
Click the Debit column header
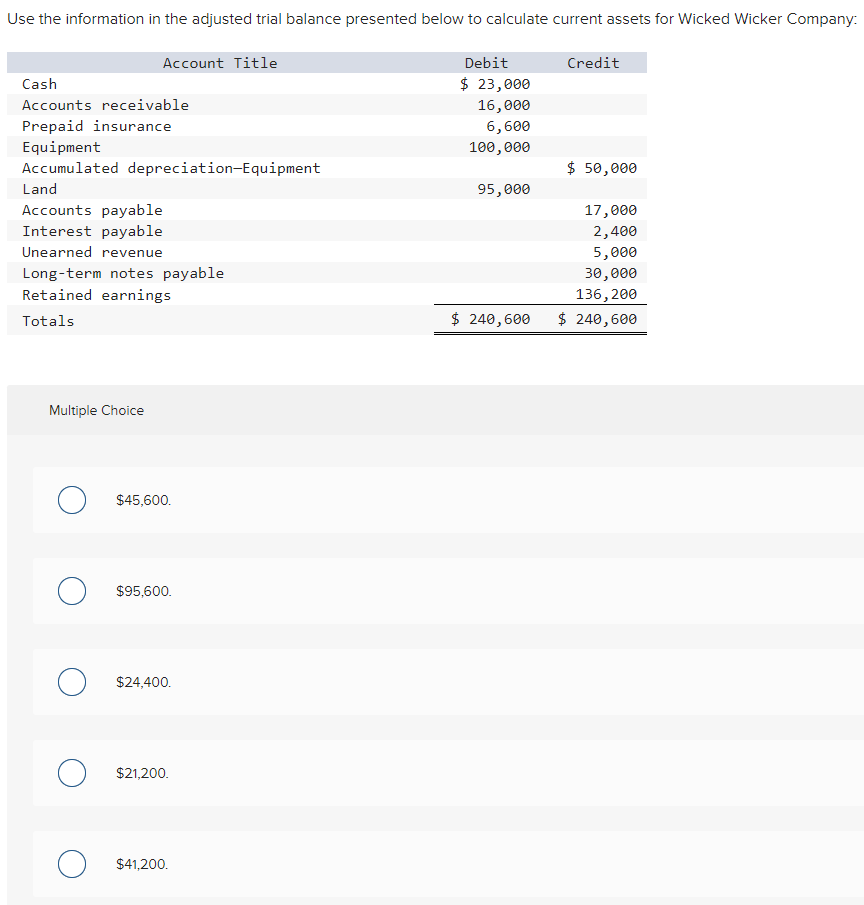click(x=486, y=63)
